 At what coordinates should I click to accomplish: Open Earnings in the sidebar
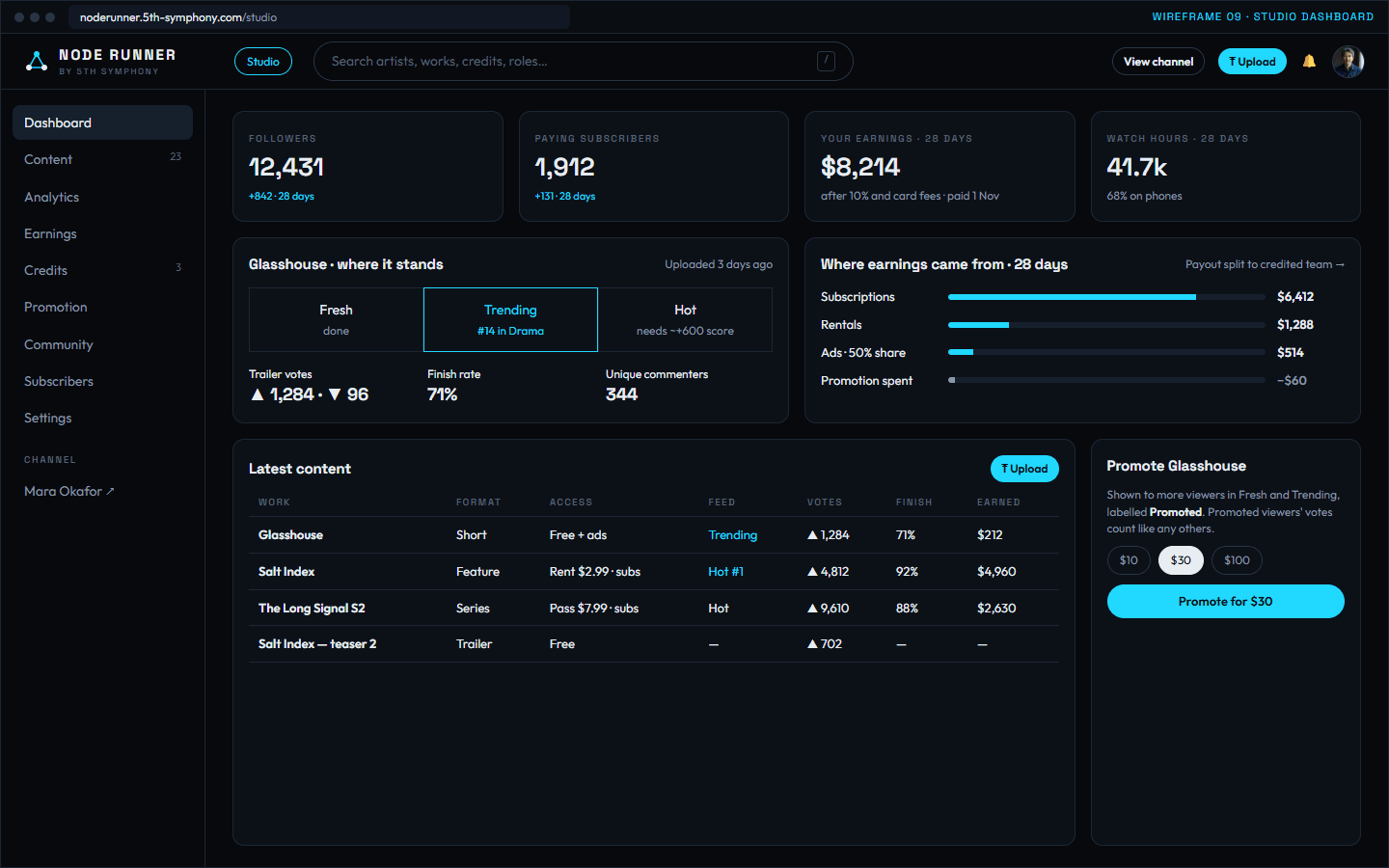[x=102, y=233]
